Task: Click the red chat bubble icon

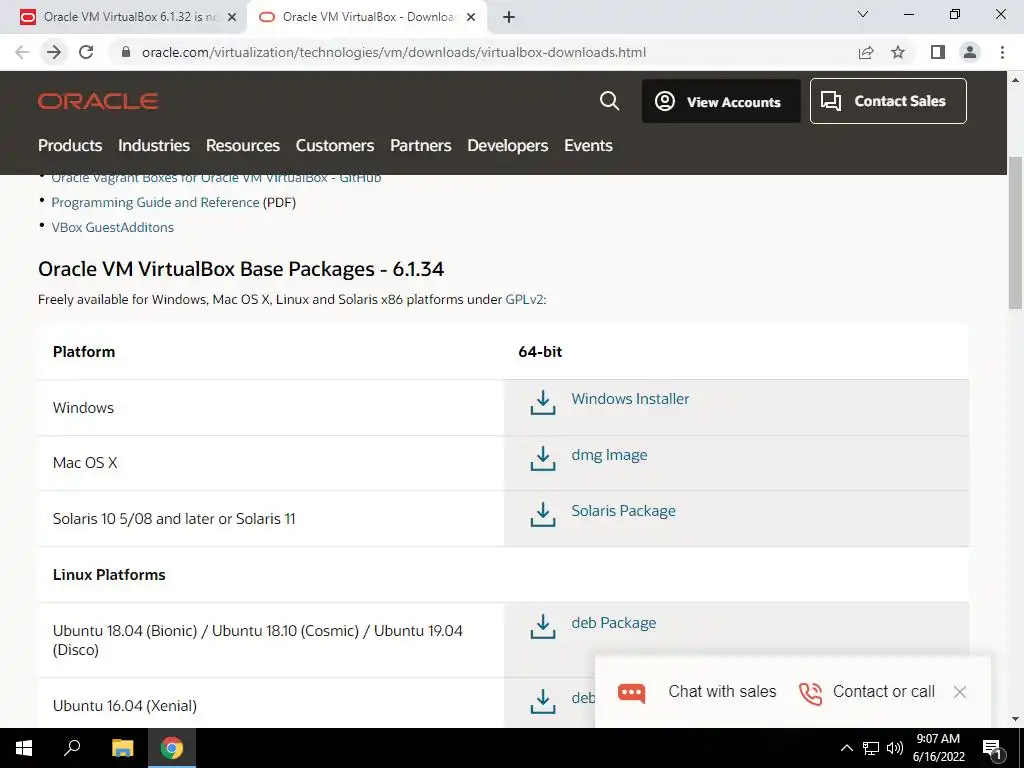Action: tap(632, 692)
